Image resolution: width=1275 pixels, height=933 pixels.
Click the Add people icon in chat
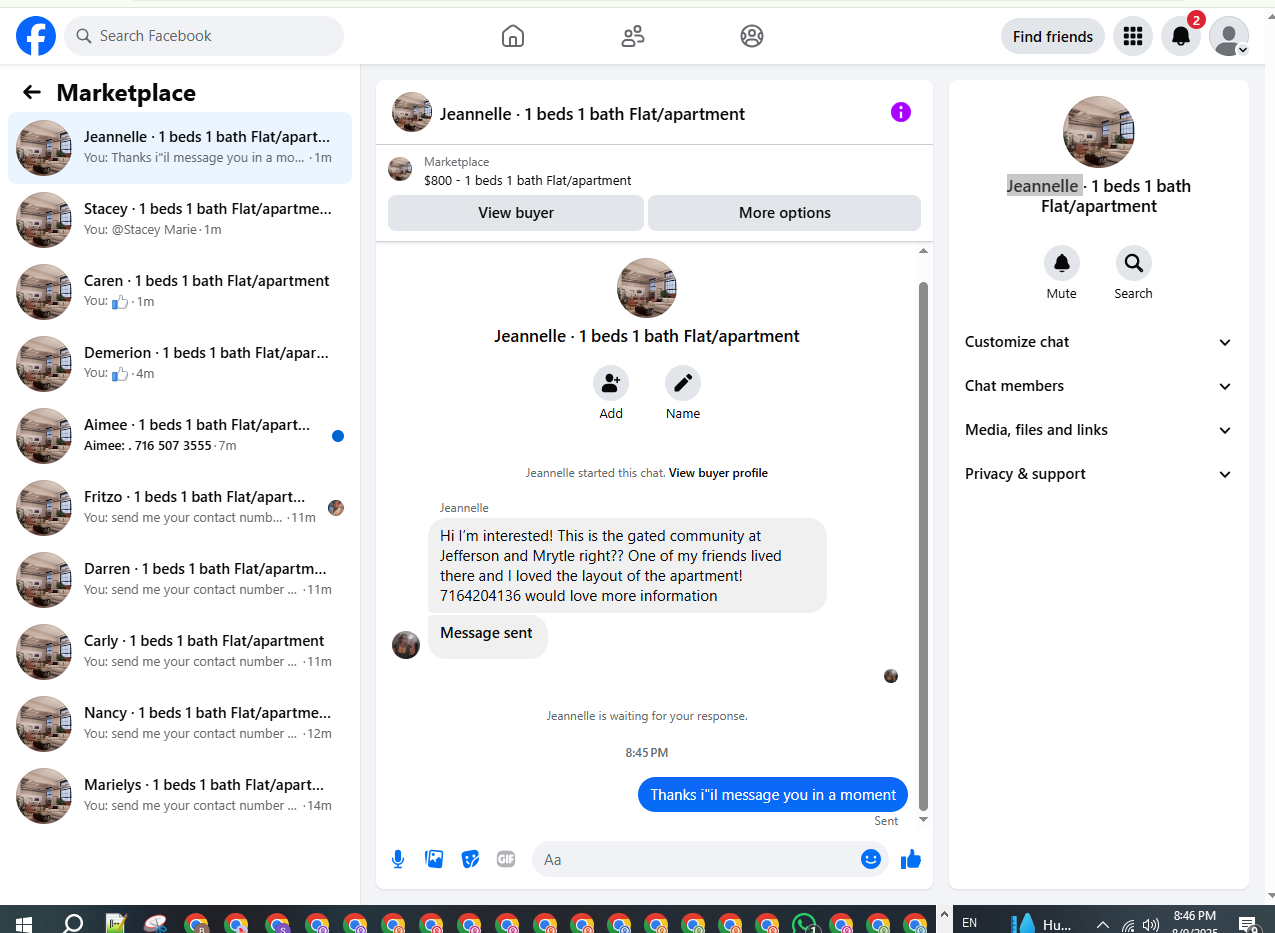(x=611, y=383)
